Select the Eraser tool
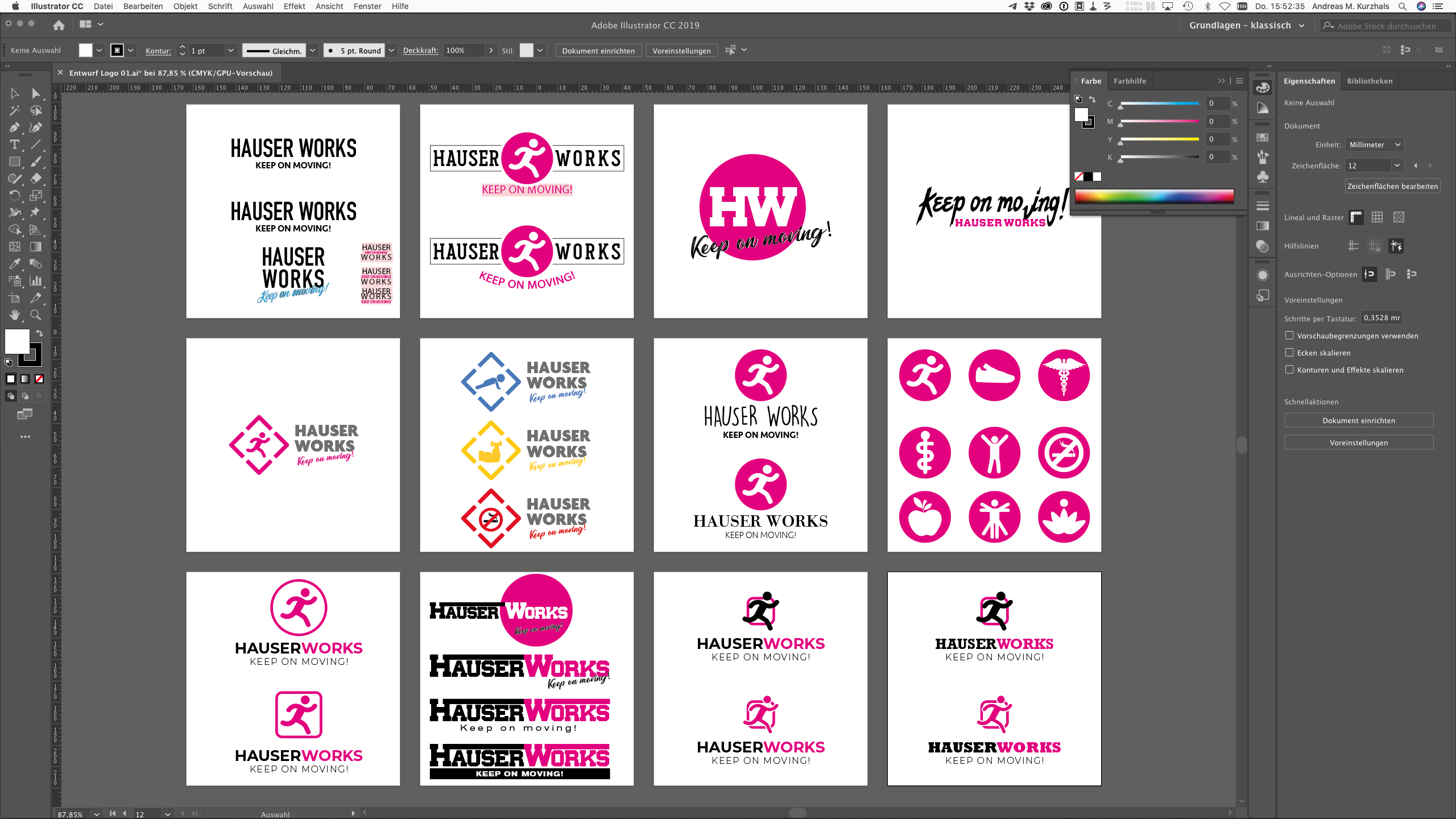The width and height of the screenshot is (1456, 819). click(x=36, y=179)
